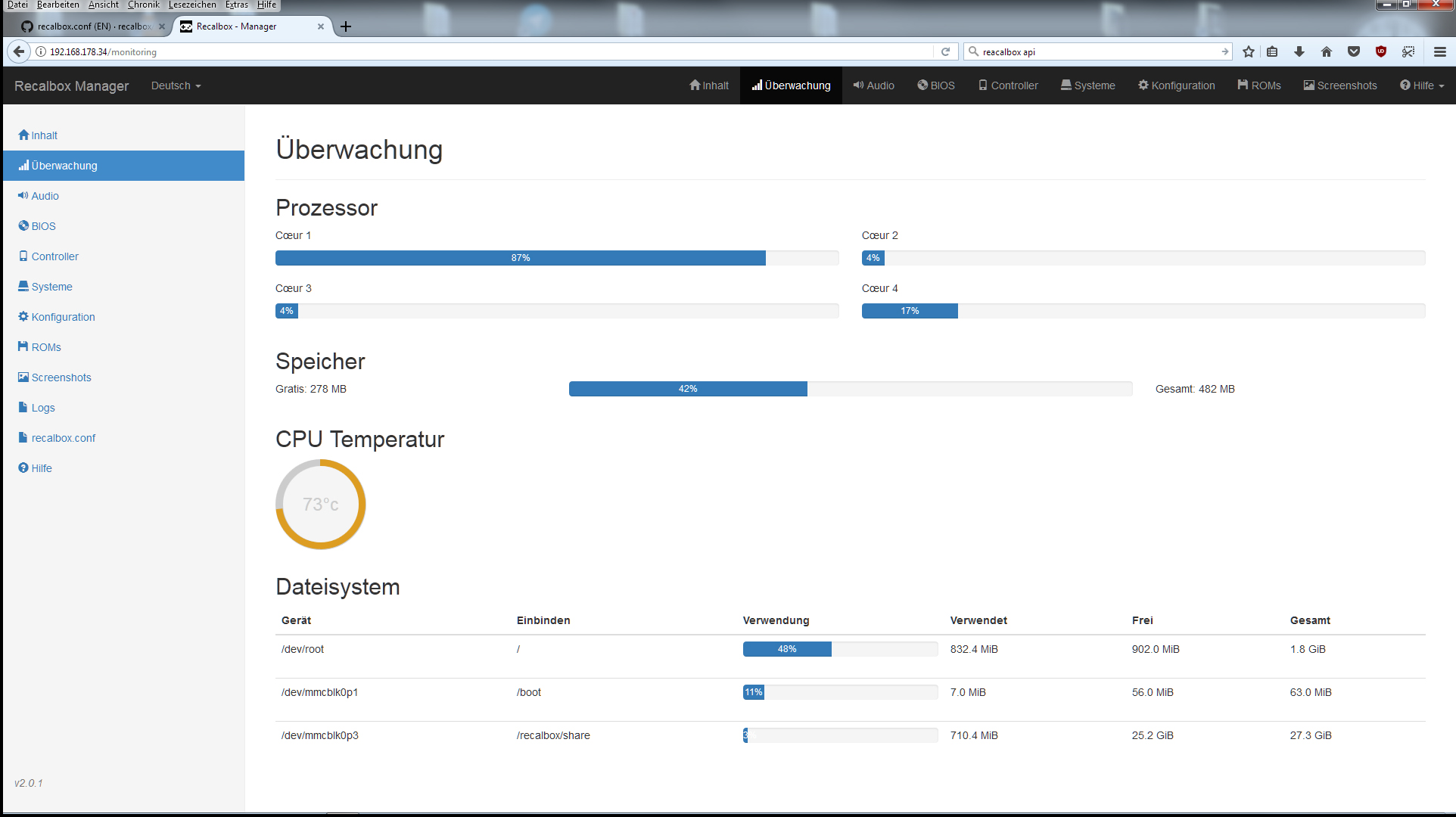Click the uBlock shield icon
1456x817 pixels.
tap(1381, 51)
